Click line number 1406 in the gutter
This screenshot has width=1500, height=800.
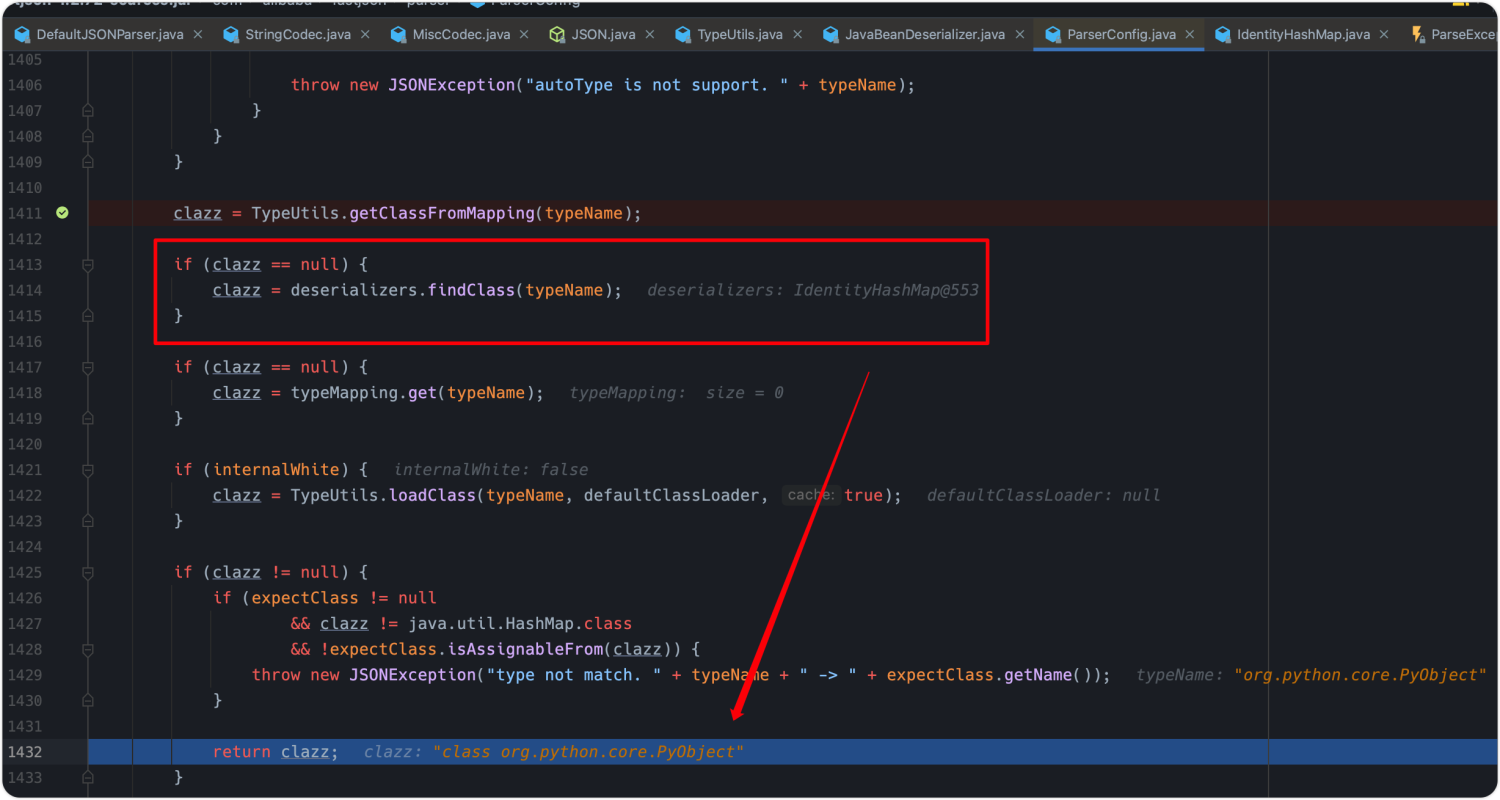point(25,85)
